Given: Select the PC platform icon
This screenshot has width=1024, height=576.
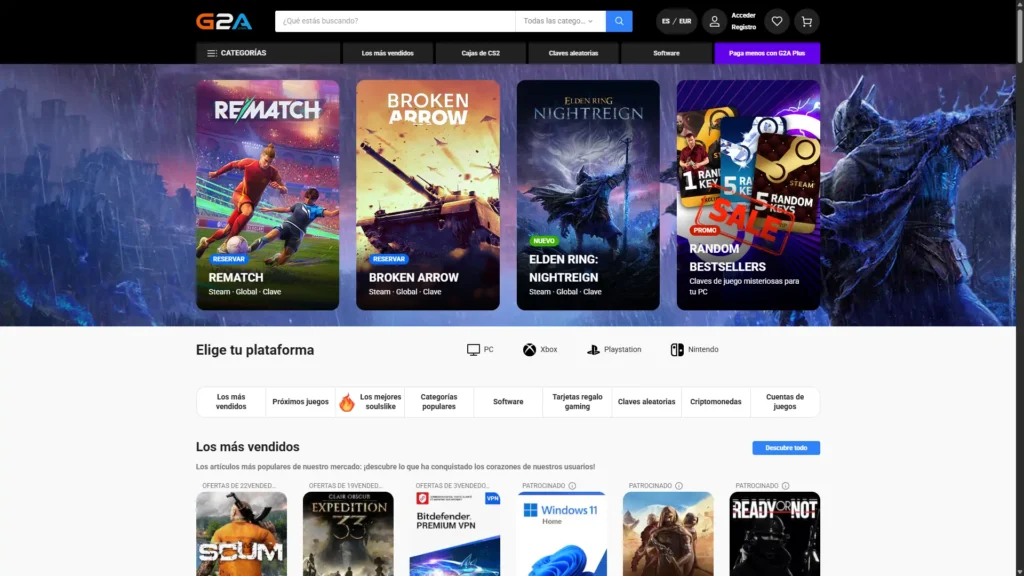Looking at the screenshot, I should coord(473,350).
